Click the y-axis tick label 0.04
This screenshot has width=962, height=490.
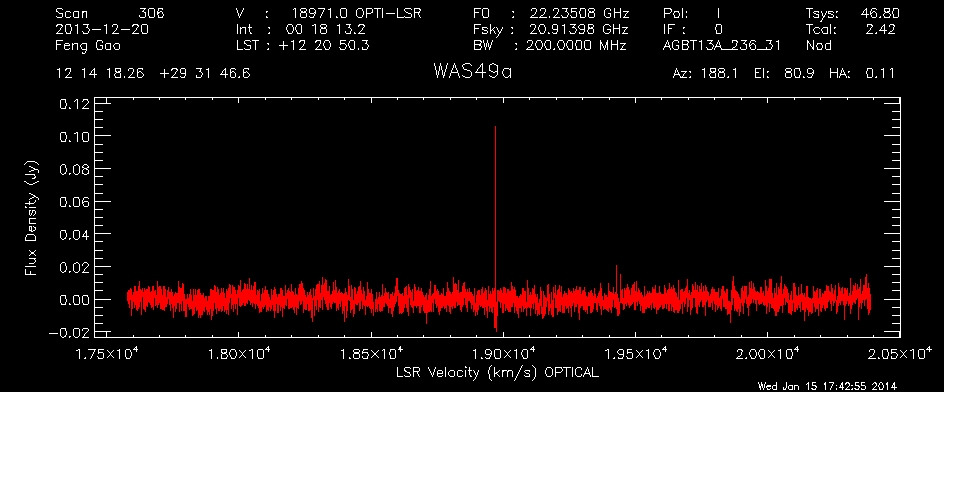click(74, 235)
